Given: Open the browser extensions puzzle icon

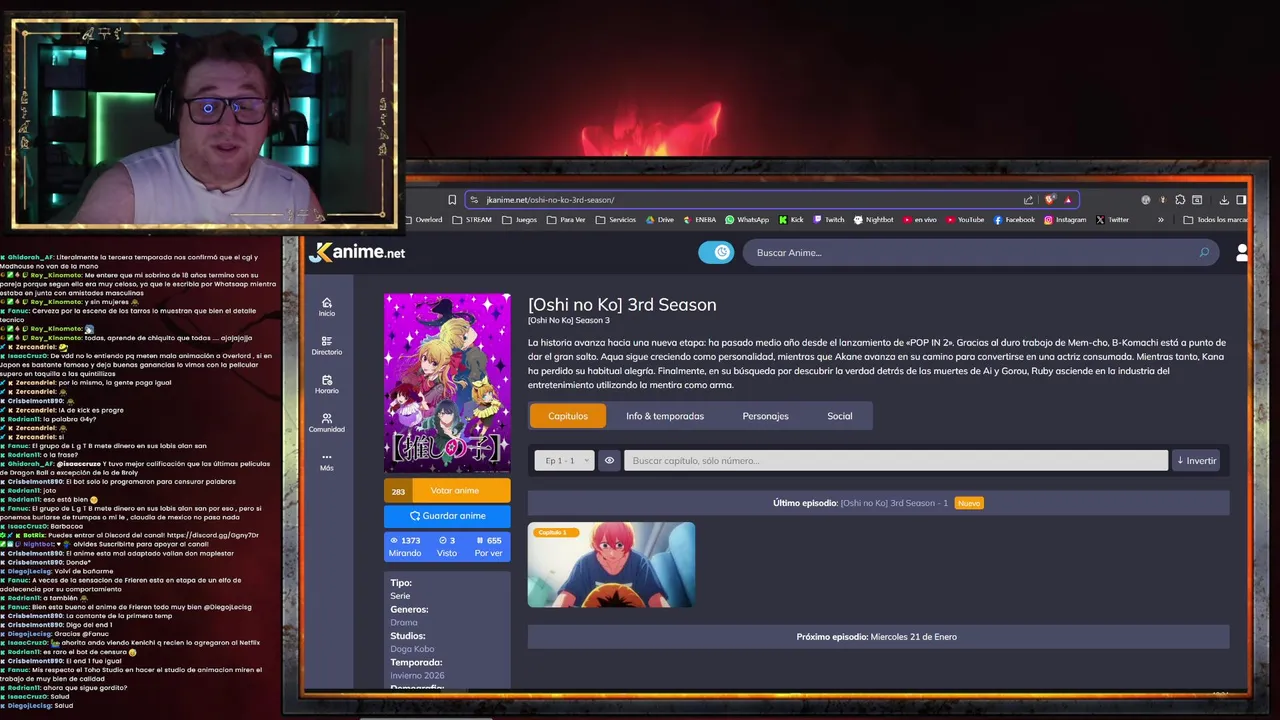Looking at the screenshot, I should point(1180,200).
